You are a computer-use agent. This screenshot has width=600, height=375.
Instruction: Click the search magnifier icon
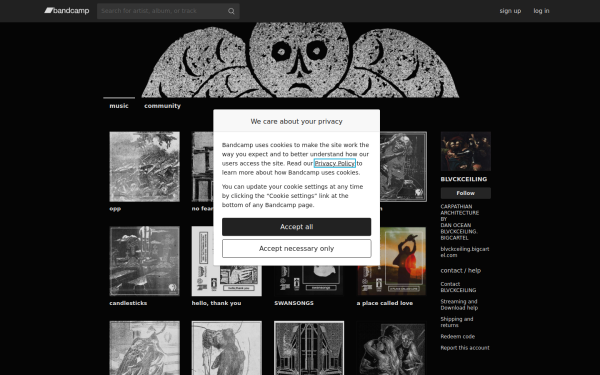pyautogui.click(x=231, y=11)
